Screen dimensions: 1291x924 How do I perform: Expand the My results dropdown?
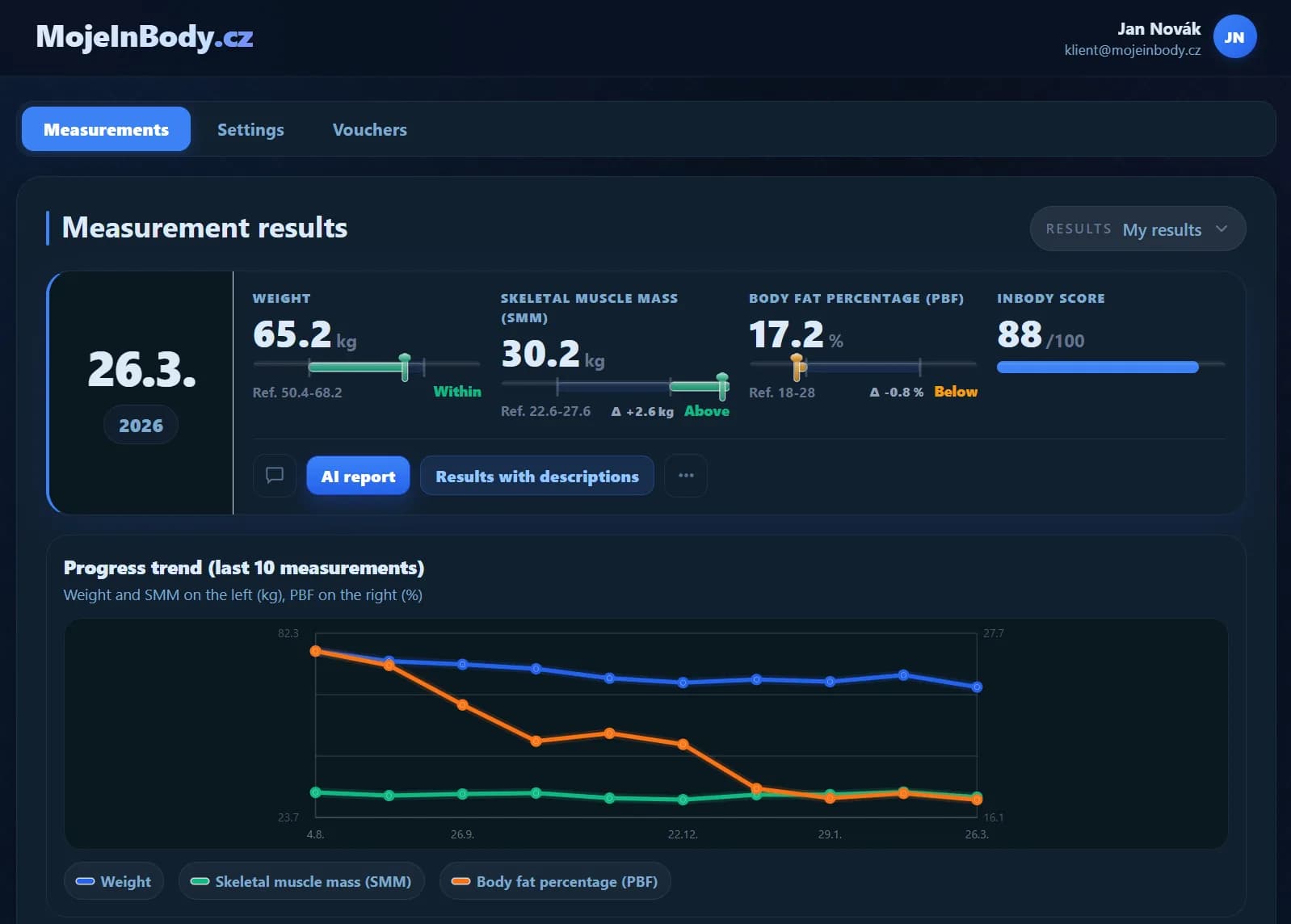coord(1138,229)
